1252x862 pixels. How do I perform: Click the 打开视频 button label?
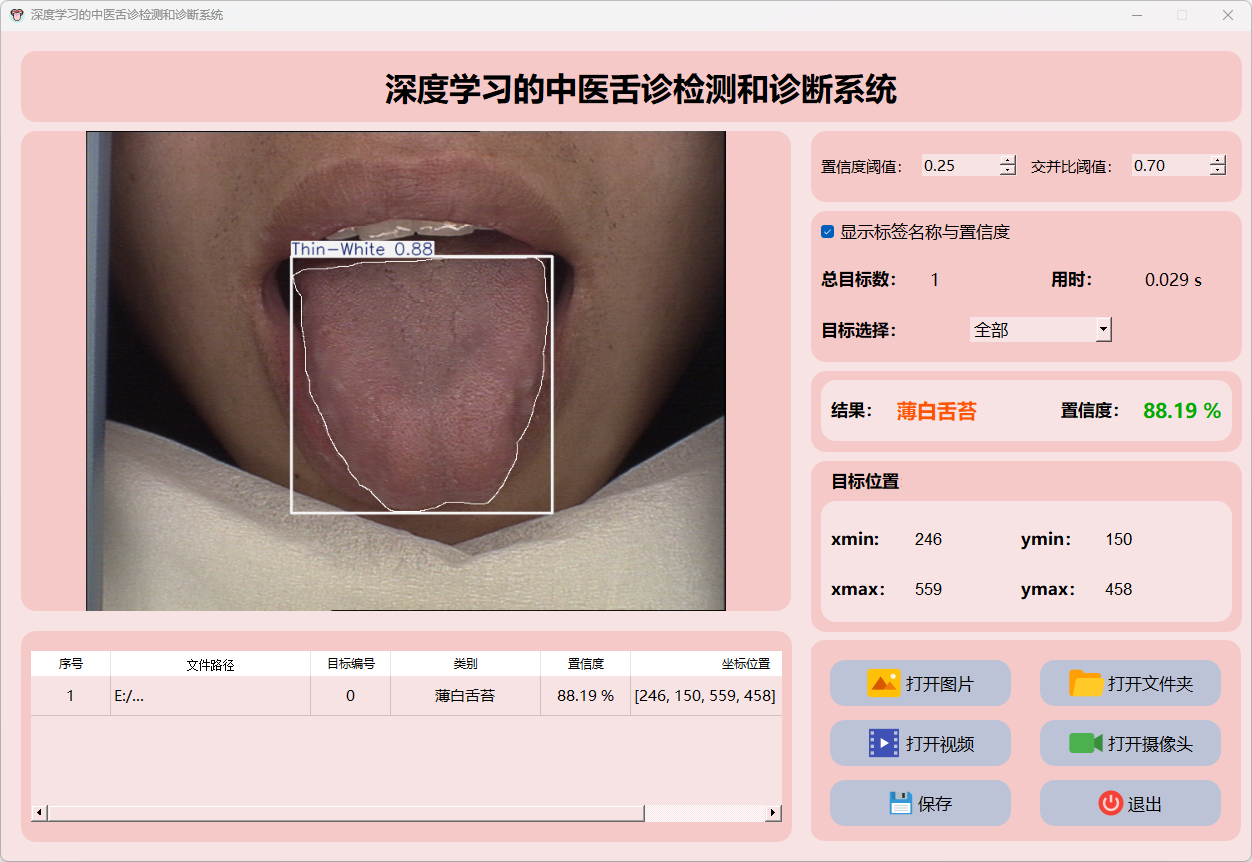[939, 744]
